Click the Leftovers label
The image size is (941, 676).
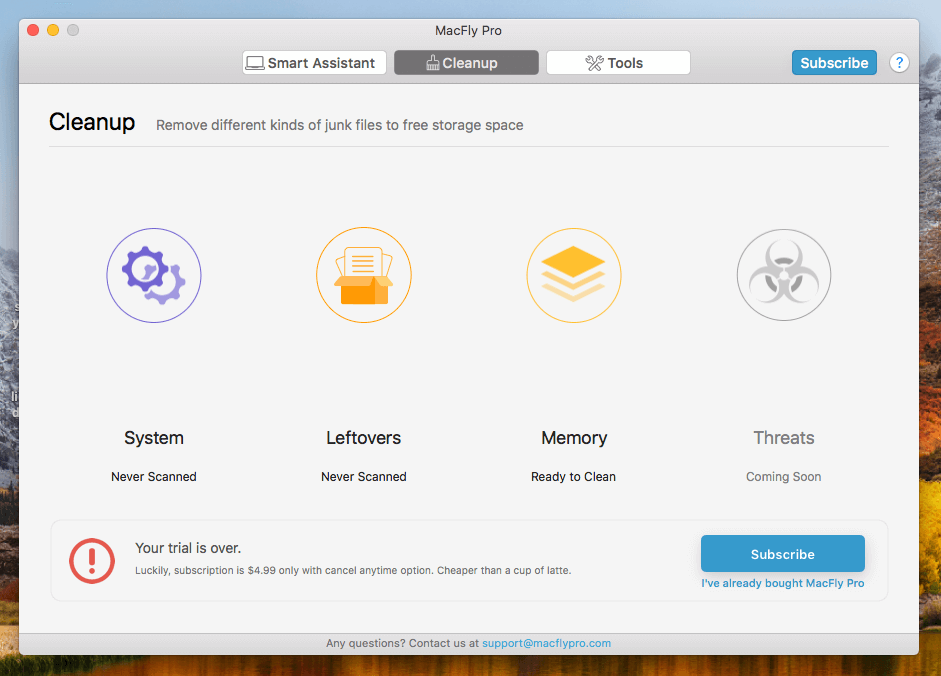pos(364,438)
